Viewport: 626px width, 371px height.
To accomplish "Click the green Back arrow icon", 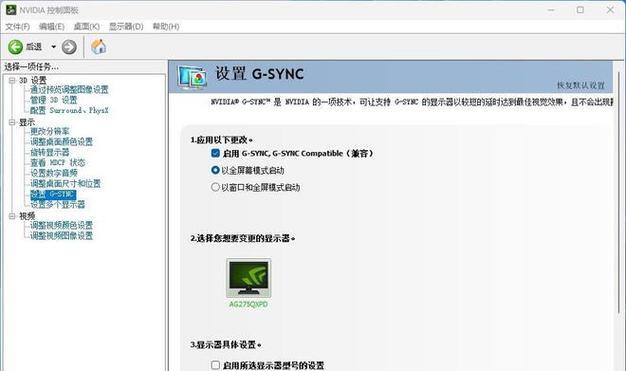I will click(x=16, y=47).
